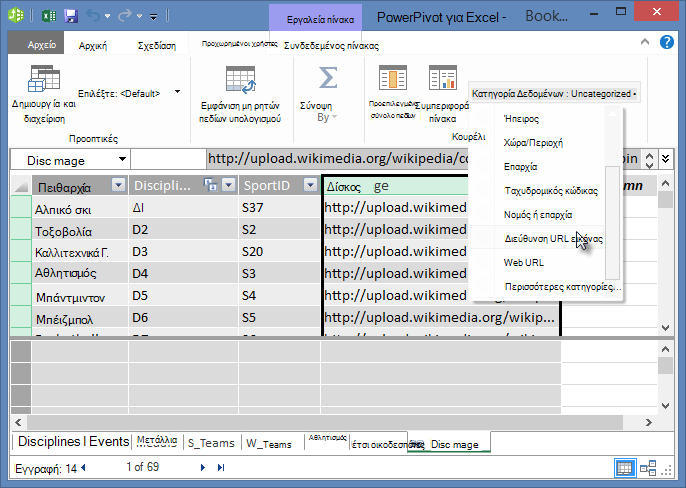Select the Δίσκος ge column header
Viewport: 686px width, 488px height.
tap(396, 186)
